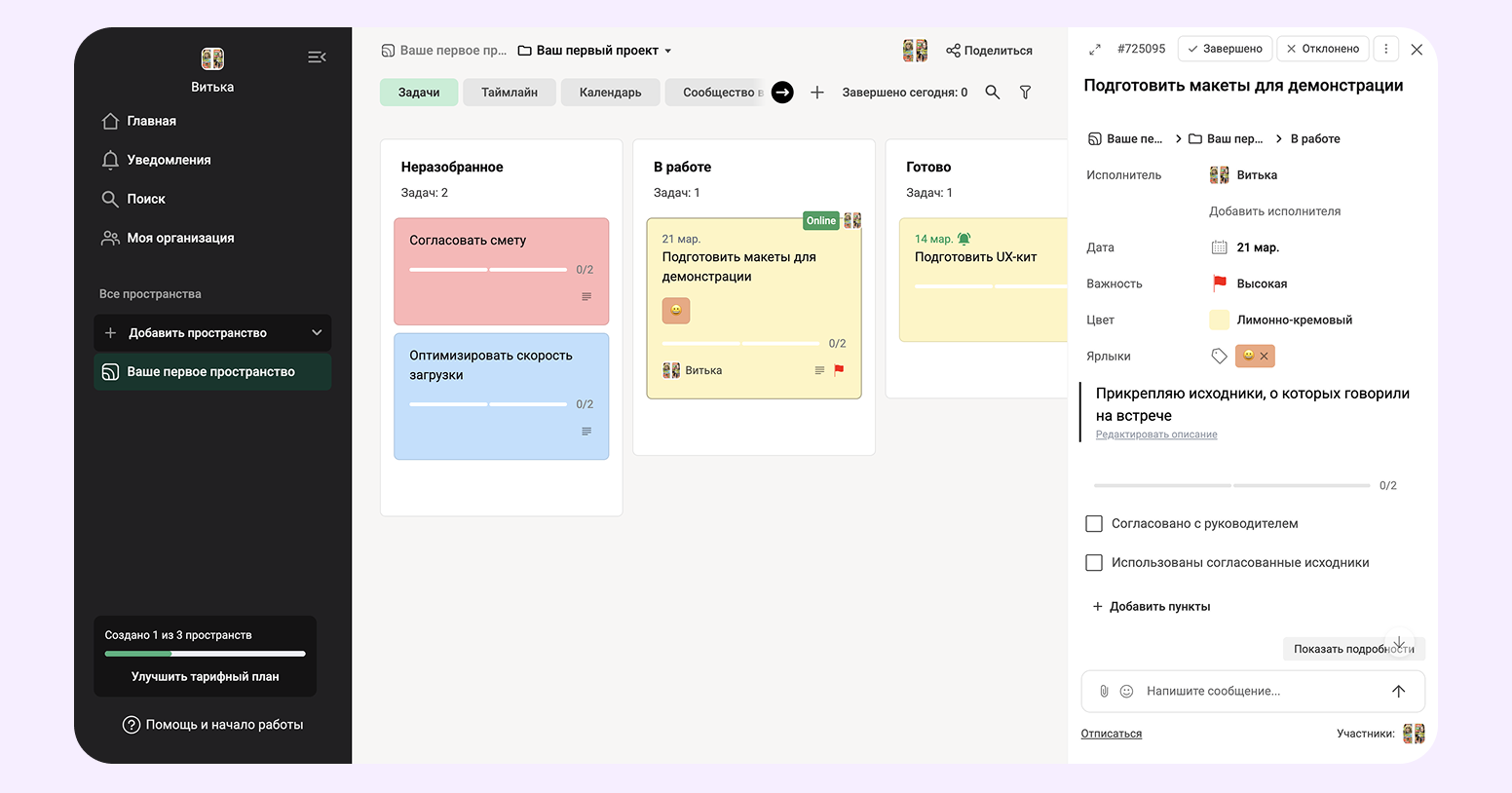The height and width of the screenshot is (793, 1512).
Task: Check "Использованы согласованные исходники" checkbox
Action: click(1094, 563)
